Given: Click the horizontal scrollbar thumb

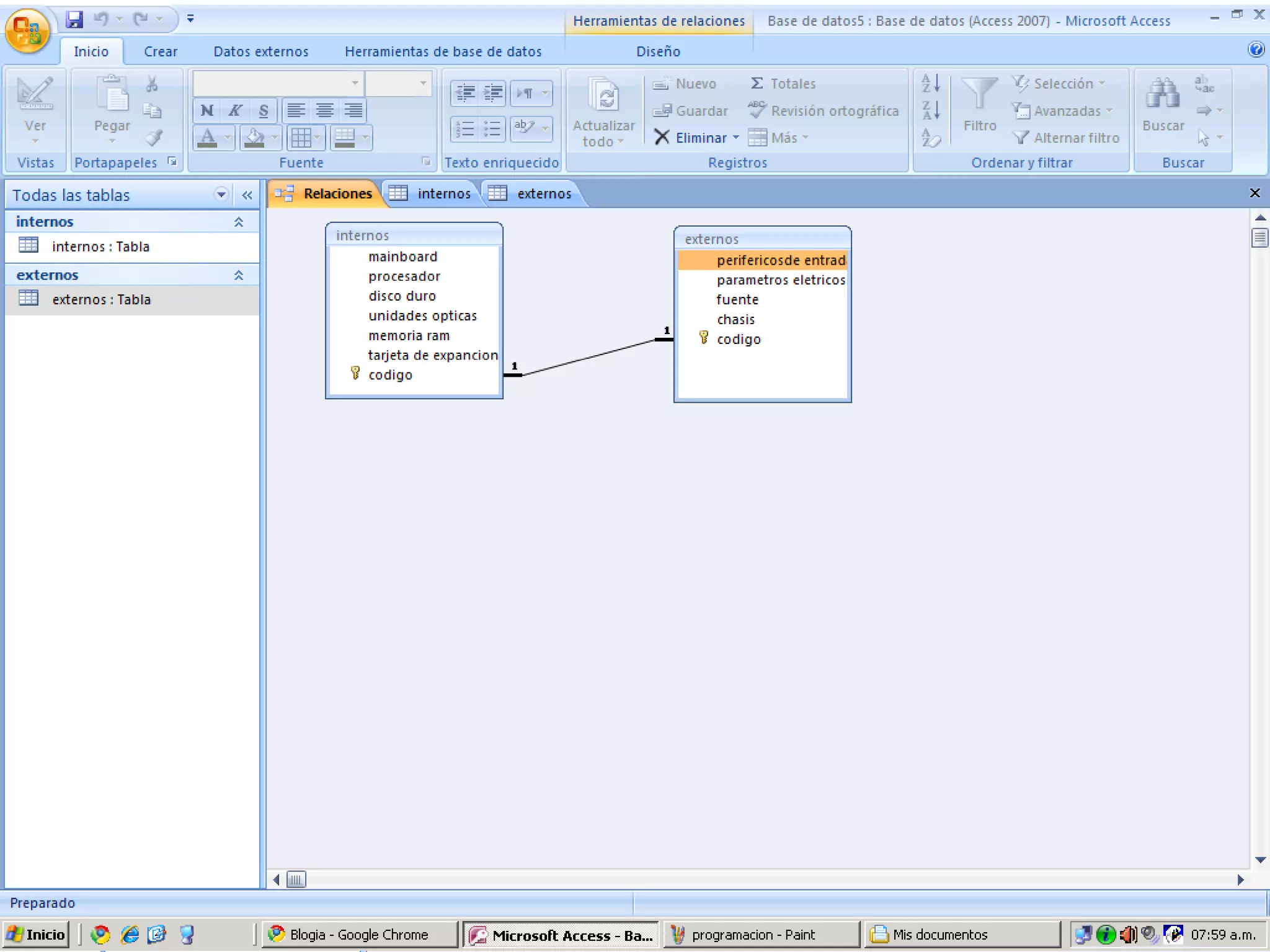Looking at the screenshot, I should (296, 879).
